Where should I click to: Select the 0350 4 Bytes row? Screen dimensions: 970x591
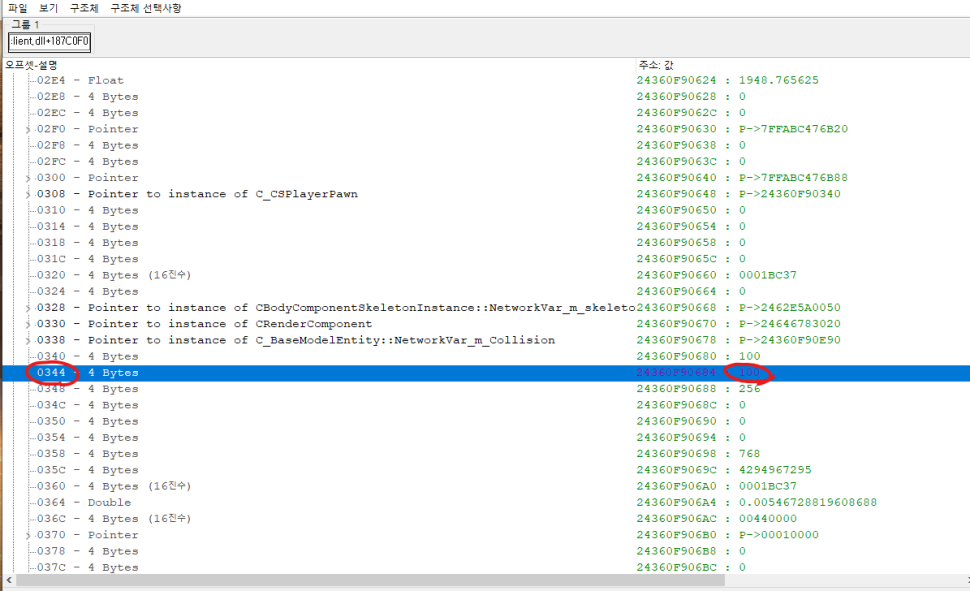(x=87, y=421)
